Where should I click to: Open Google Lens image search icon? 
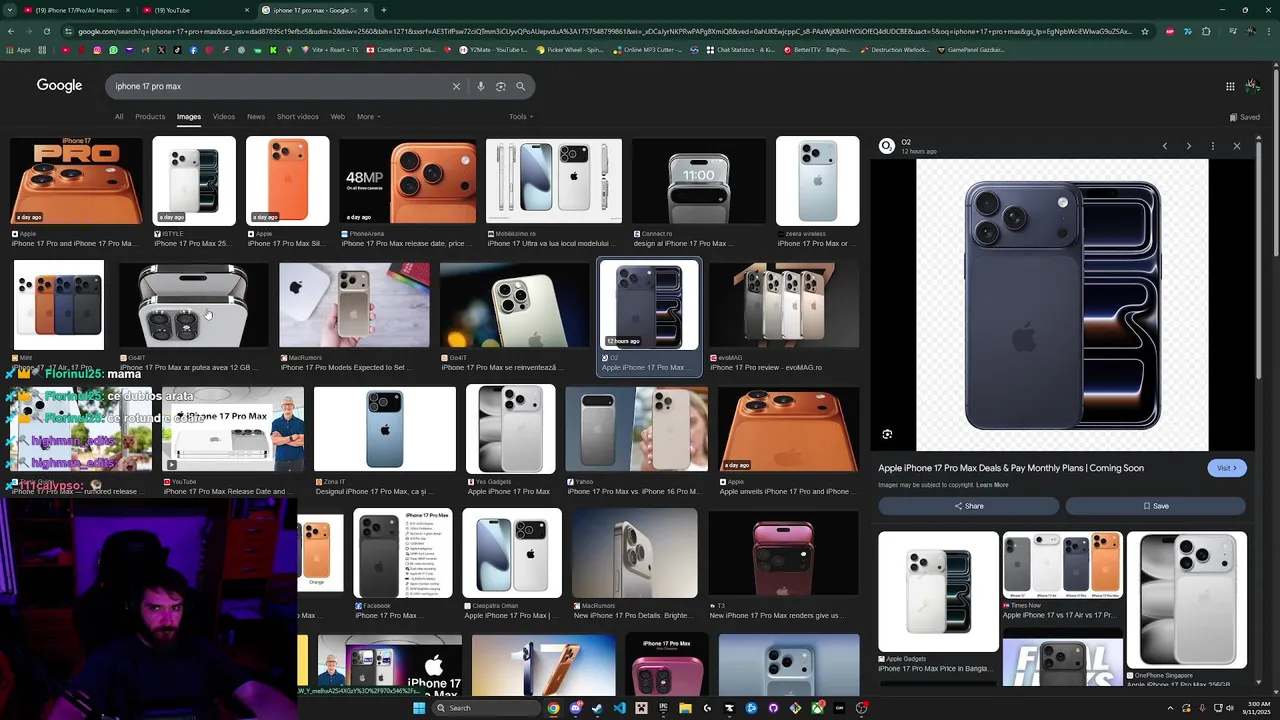501,86
